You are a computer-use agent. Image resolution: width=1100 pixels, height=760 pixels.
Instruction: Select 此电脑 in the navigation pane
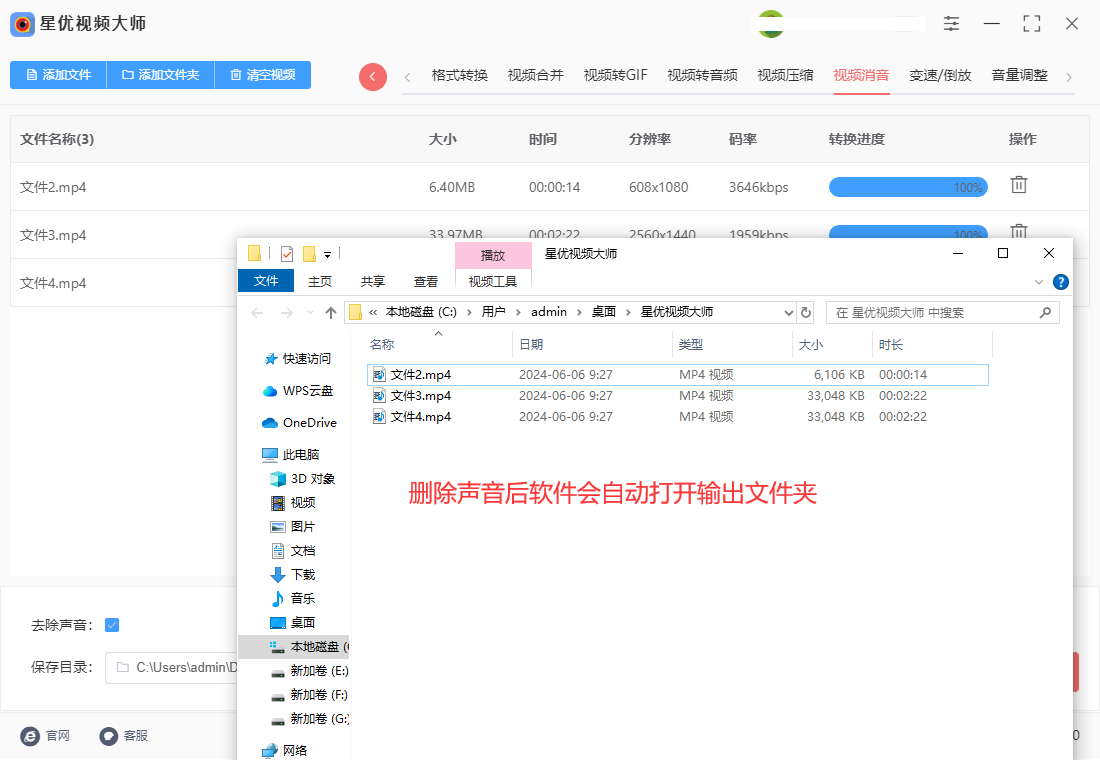(x=290, y=455)
